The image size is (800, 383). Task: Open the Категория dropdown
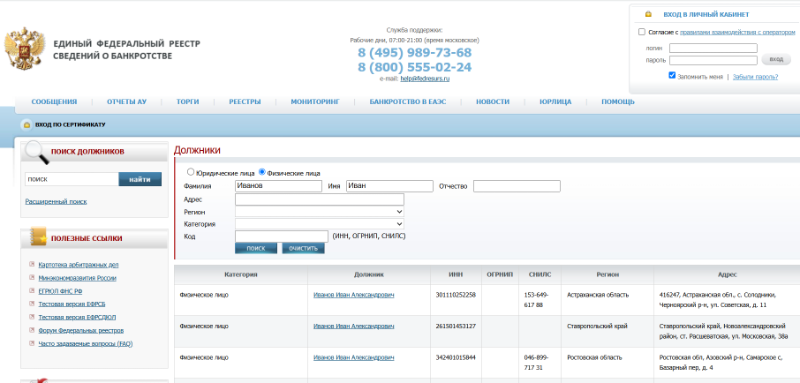(x=319, y=224)
